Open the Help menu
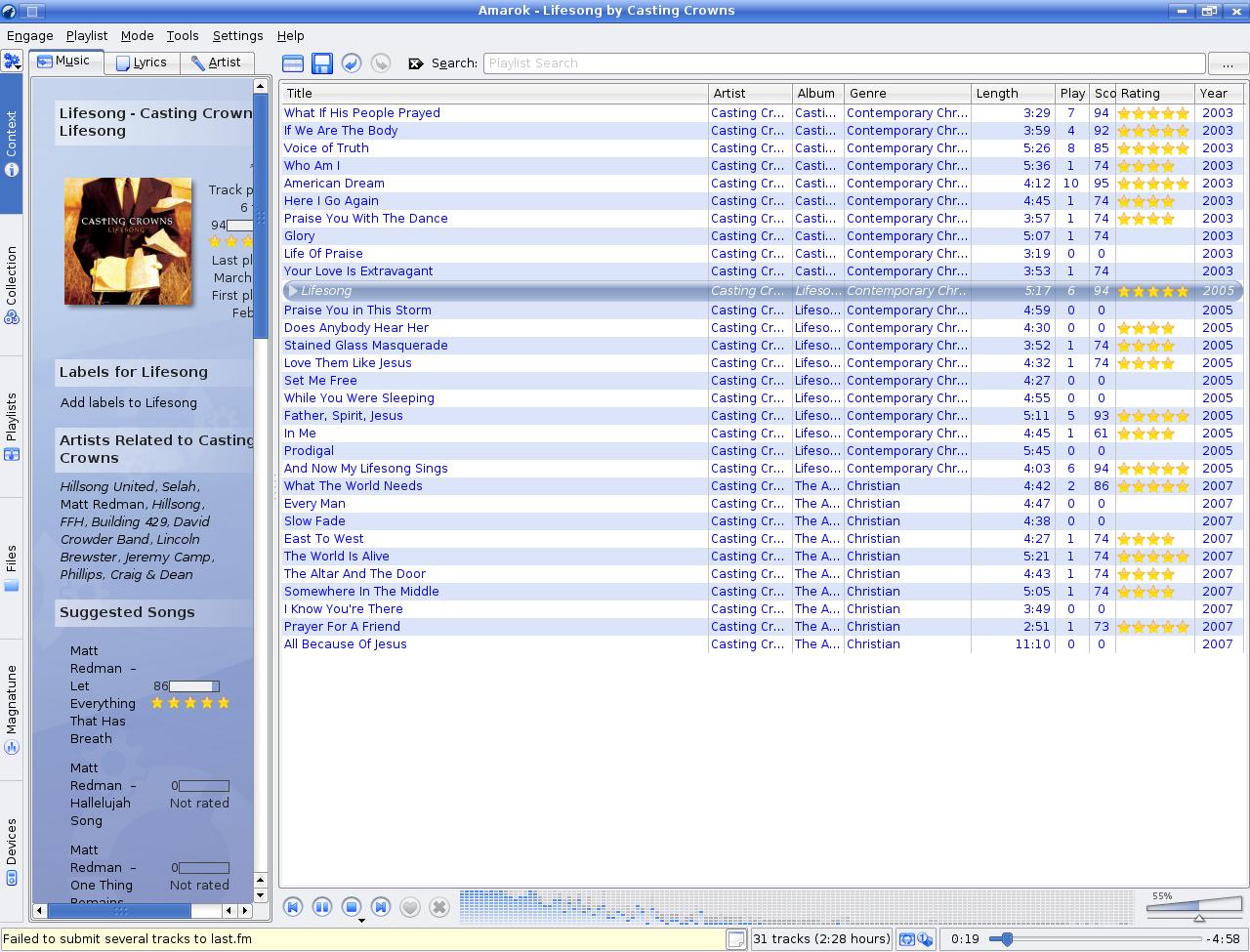This screenshot has width=1250, height=952. pyautogui.click(x=291, y=35)
